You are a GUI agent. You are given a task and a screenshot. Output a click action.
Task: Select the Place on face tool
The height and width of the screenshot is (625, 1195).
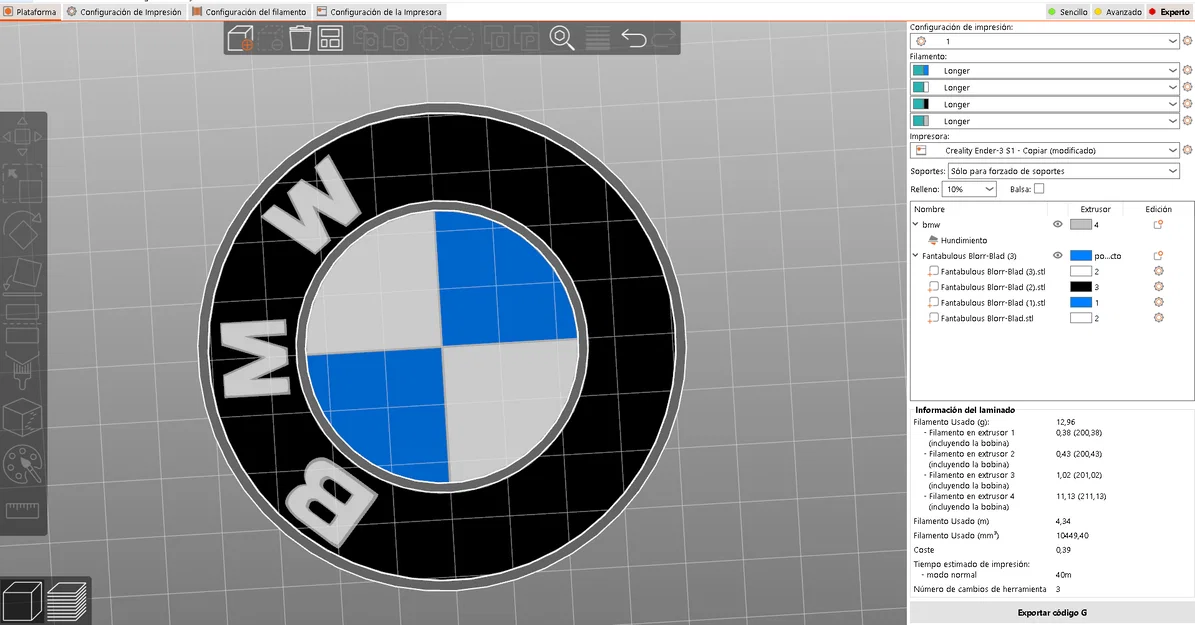click(22, 274)
